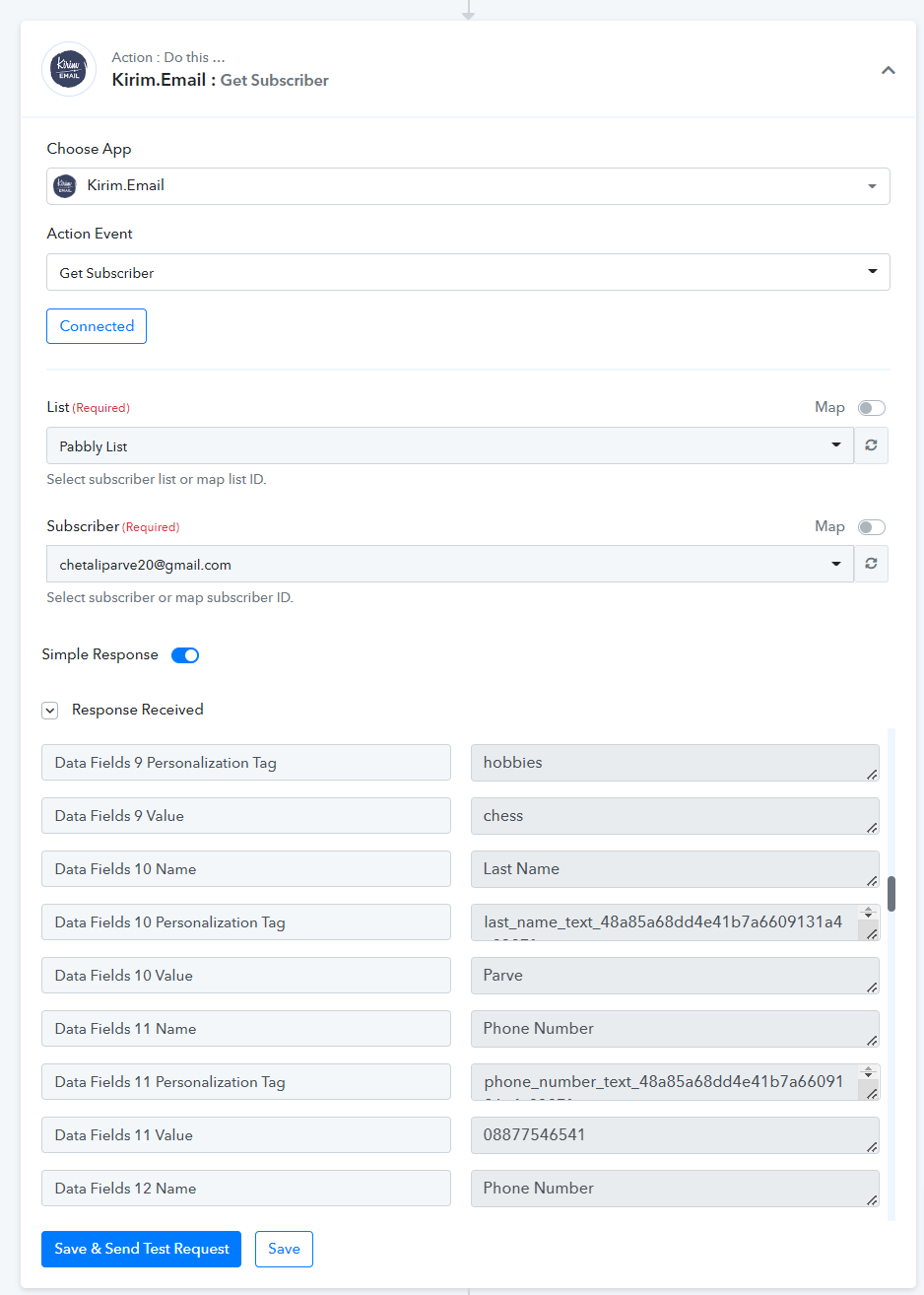Open the subscriber email dropdown
The image size is (924, 1295).
click(450, 564)
